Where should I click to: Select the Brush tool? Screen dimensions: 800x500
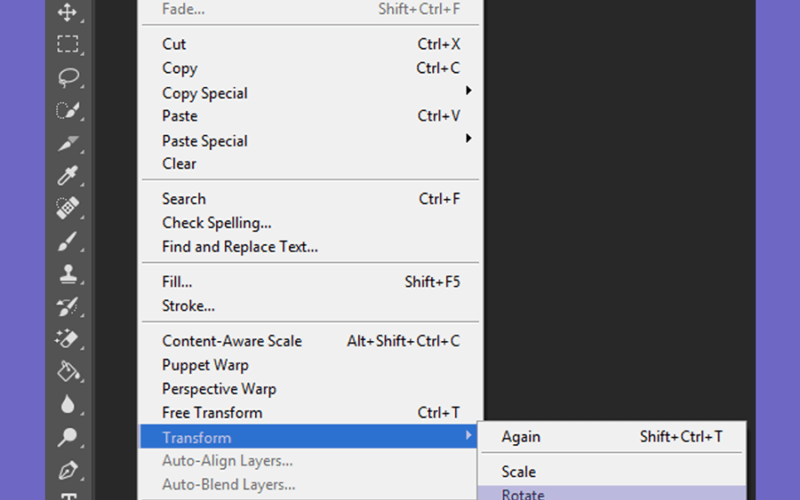click(68, 241)
